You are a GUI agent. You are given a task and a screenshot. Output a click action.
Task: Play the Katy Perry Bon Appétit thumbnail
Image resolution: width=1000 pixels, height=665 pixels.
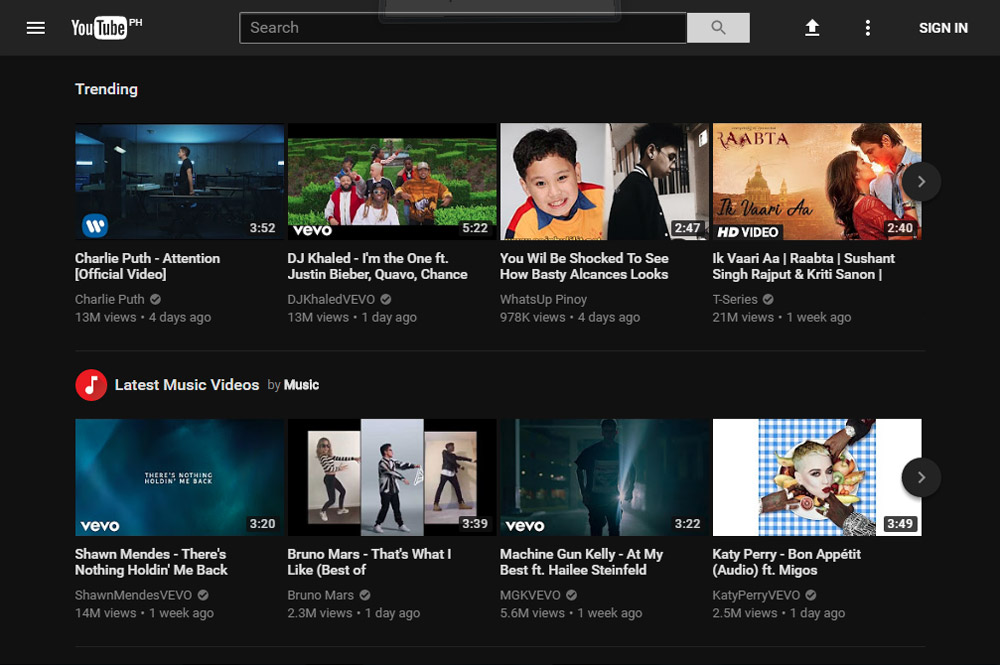[817, 477]
